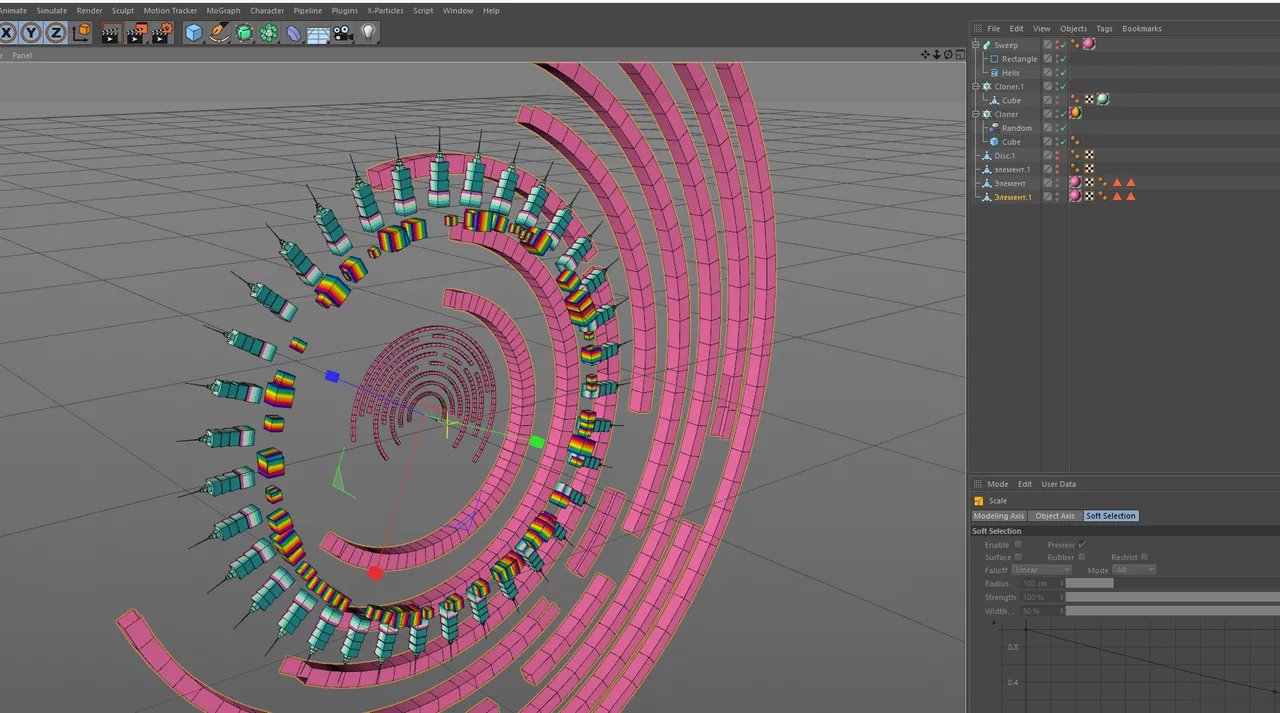The image size is (1280, 713).
Task: Collapse the Cloner object tree
Action: point(976,114)
